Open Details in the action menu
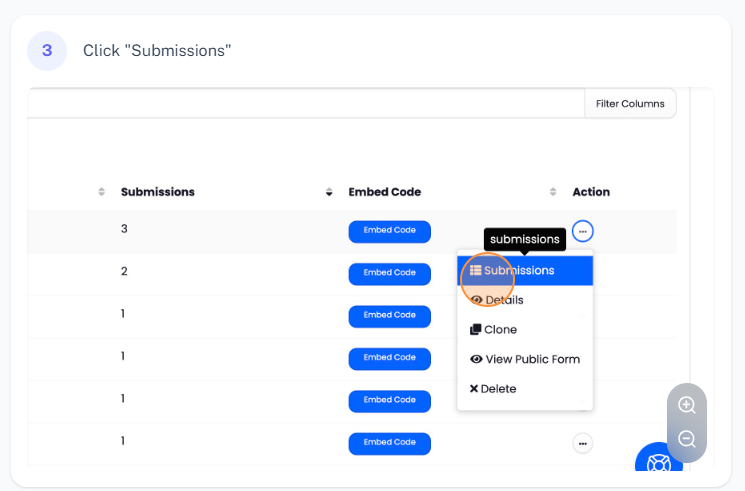 pos(503,300)
